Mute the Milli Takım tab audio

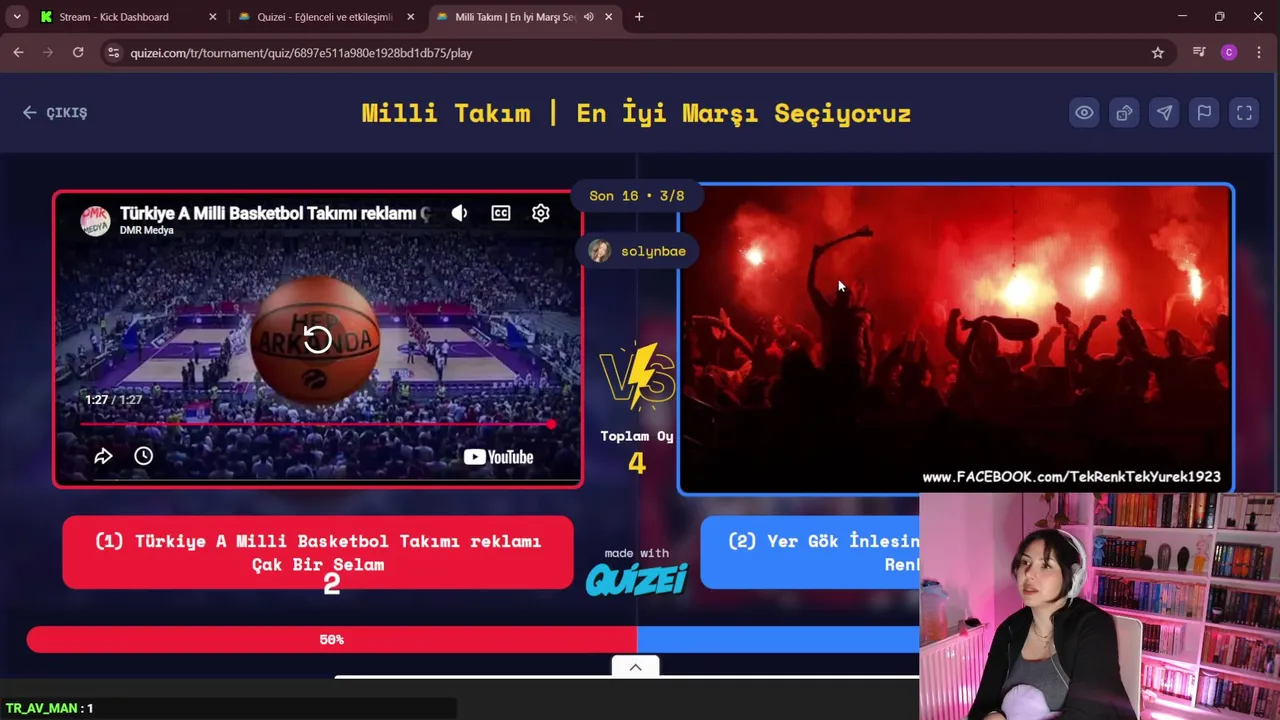click(x=588, y=17)
